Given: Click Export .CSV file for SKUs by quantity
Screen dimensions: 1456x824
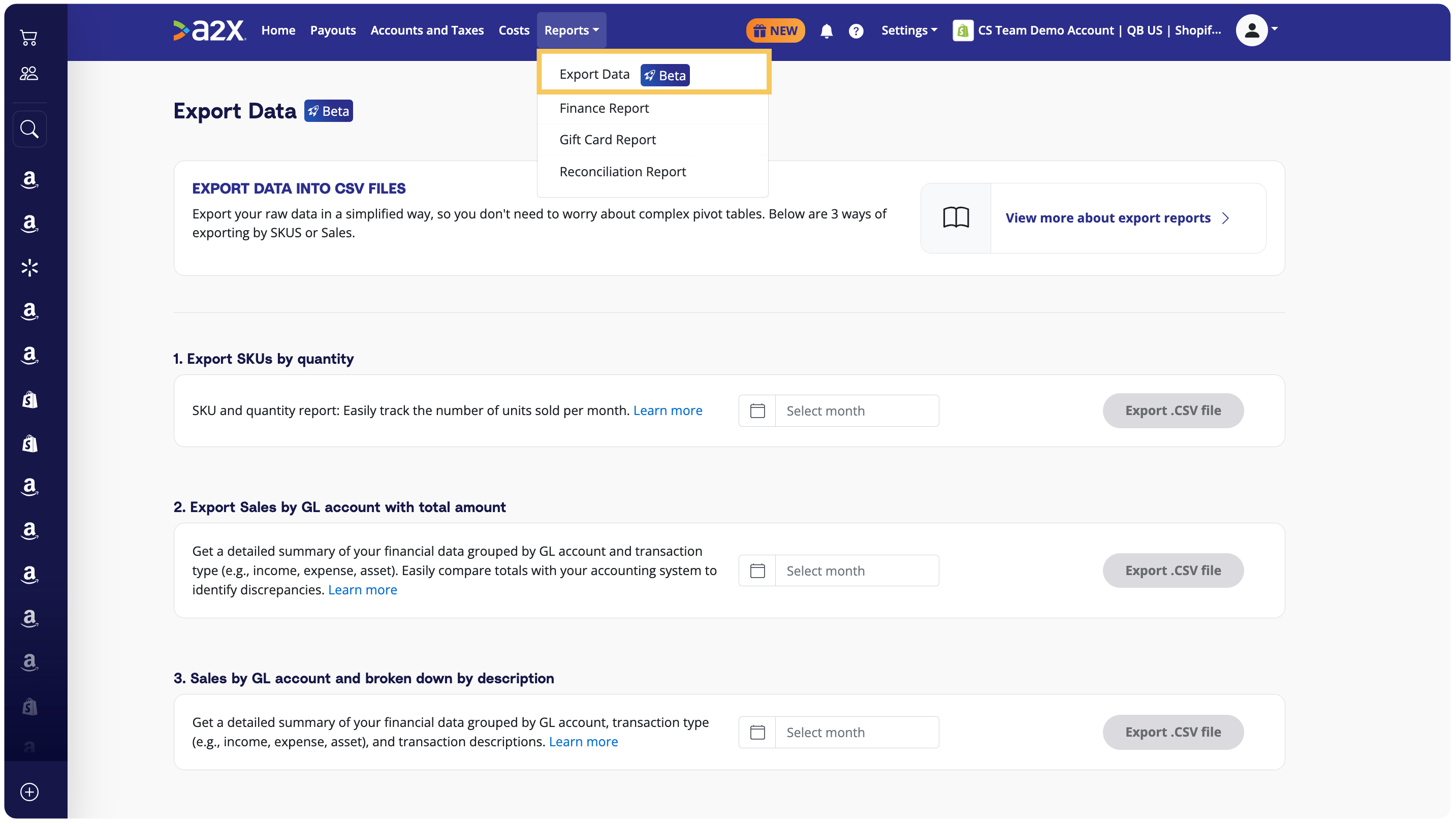Looking at the screenshot, I should tap(1173, 410).
